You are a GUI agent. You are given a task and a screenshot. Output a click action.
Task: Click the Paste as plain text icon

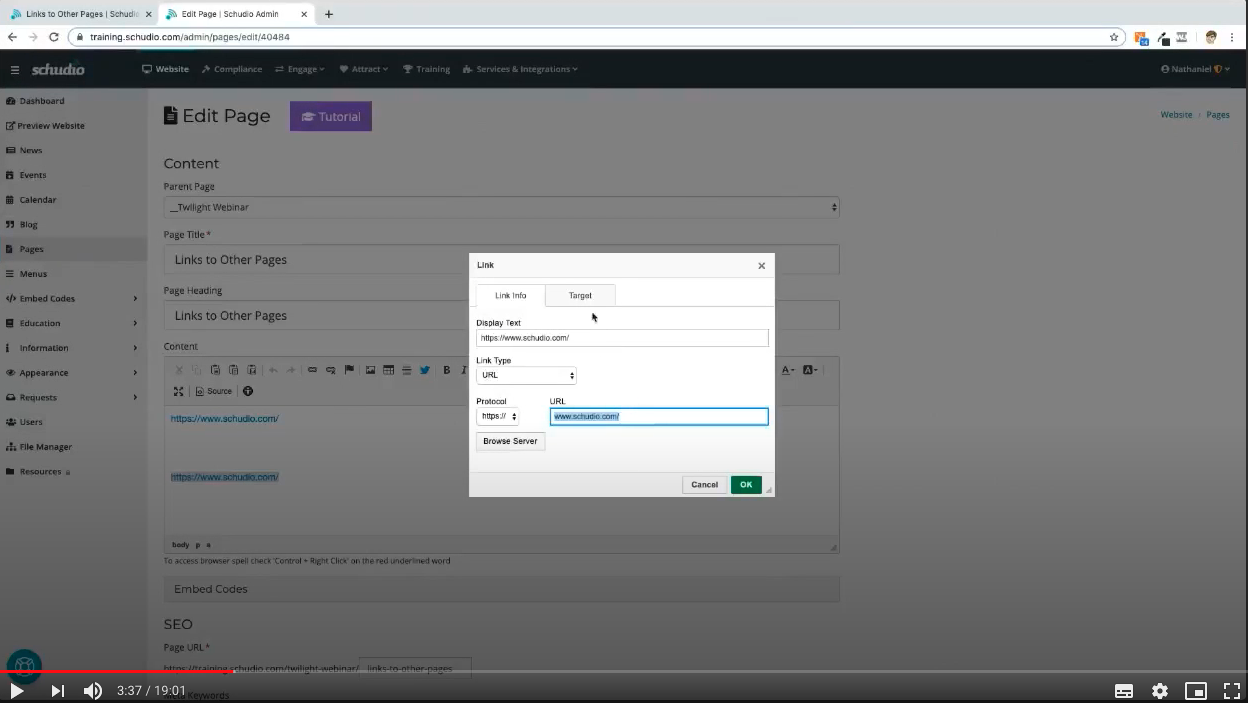233,370
